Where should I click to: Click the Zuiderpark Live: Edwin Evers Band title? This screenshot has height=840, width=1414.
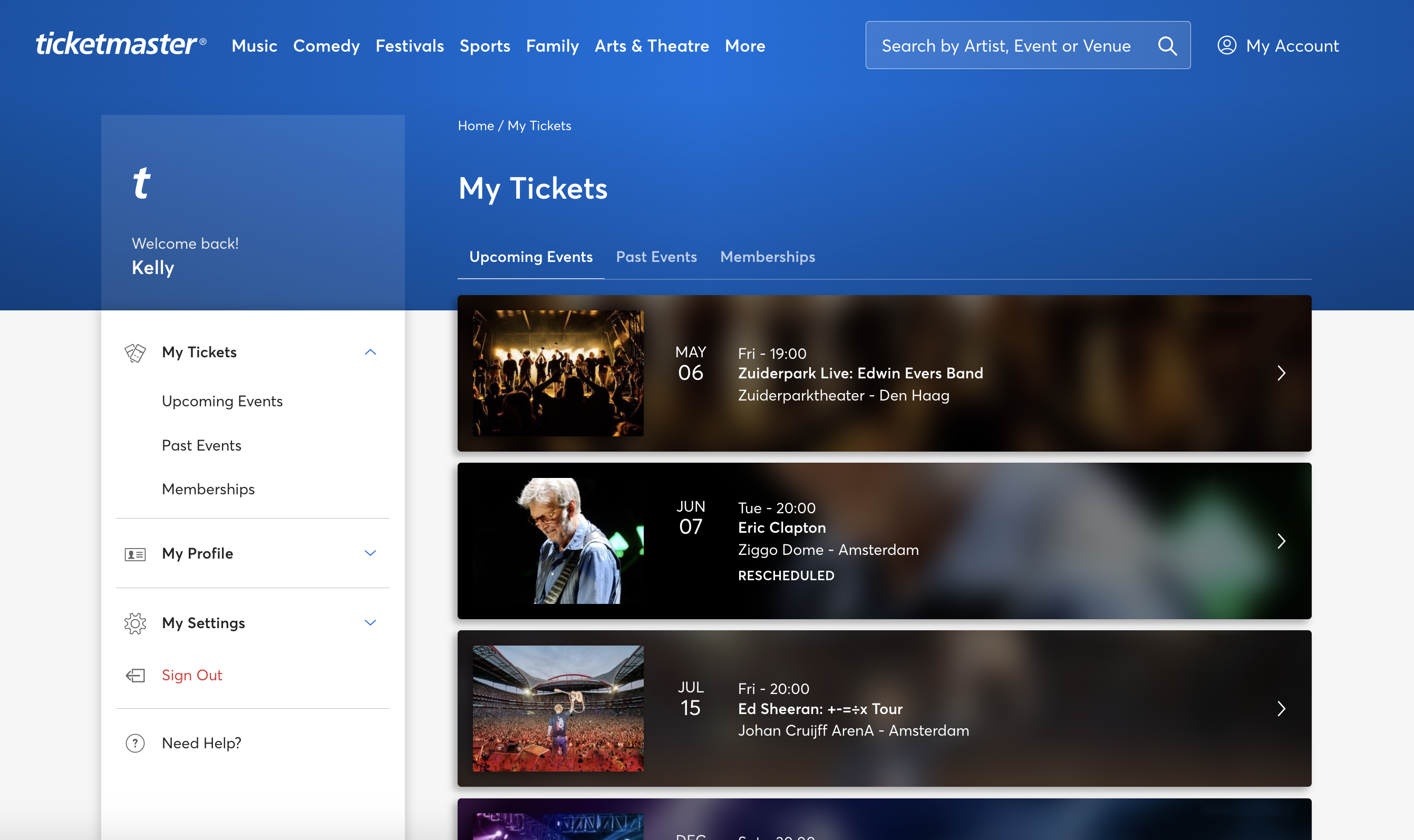[x=860, y=373]
